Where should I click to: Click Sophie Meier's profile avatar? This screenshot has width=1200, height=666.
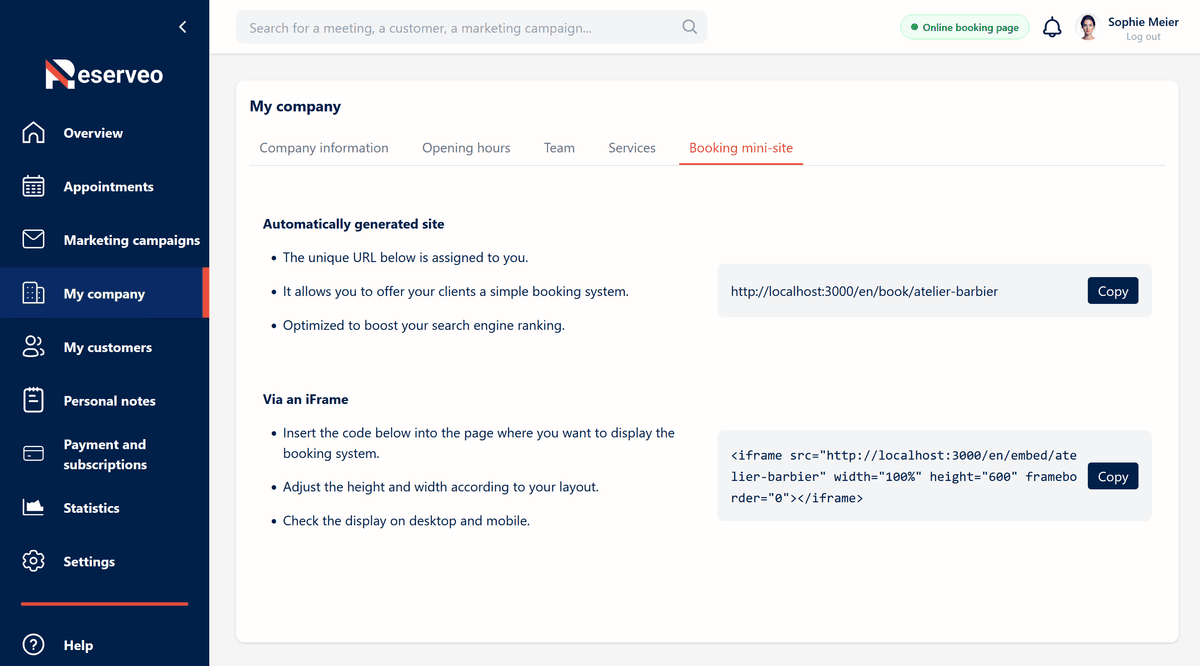pyautogui.click(x=1088, y=28)
